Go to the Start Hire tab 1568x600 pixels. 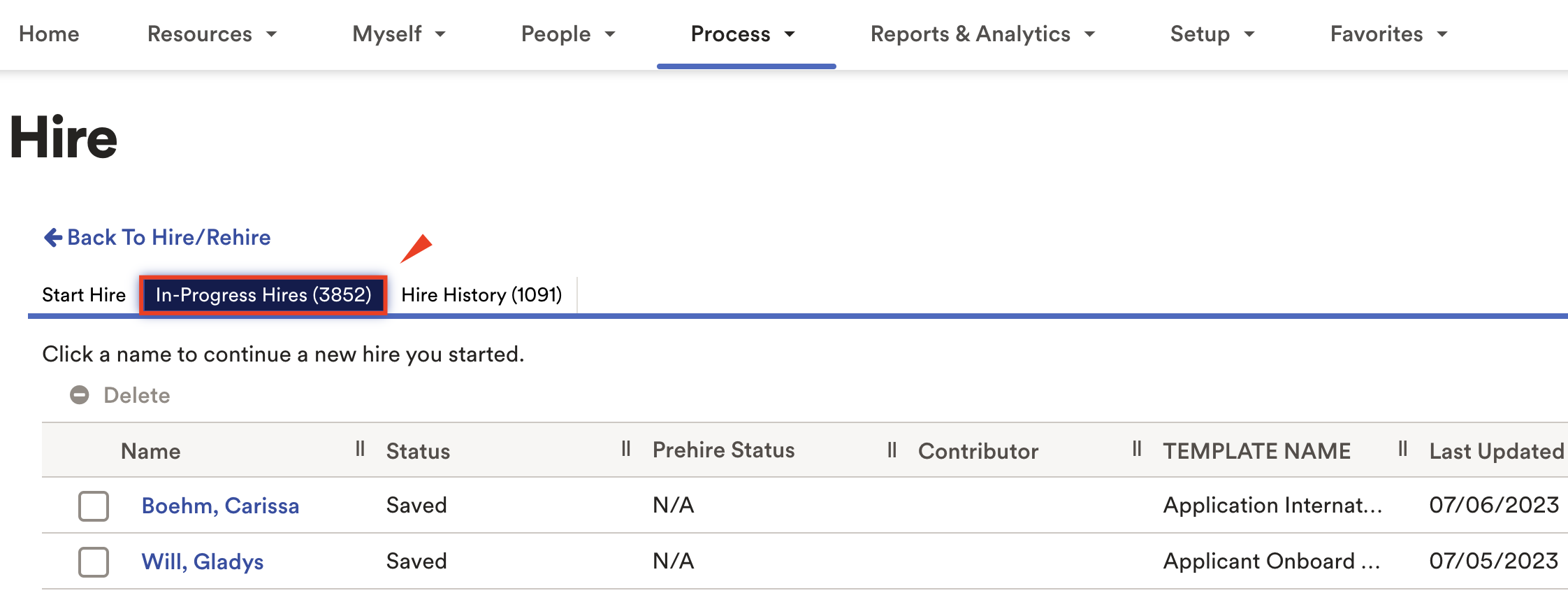[x=84, y=295]
